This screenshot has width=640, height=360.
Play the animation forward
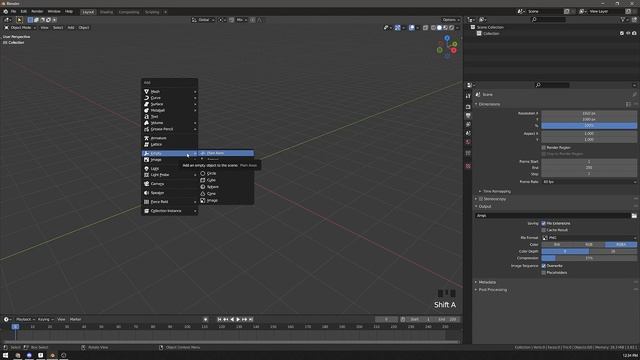pyautogui.click(x=238, y=320)
